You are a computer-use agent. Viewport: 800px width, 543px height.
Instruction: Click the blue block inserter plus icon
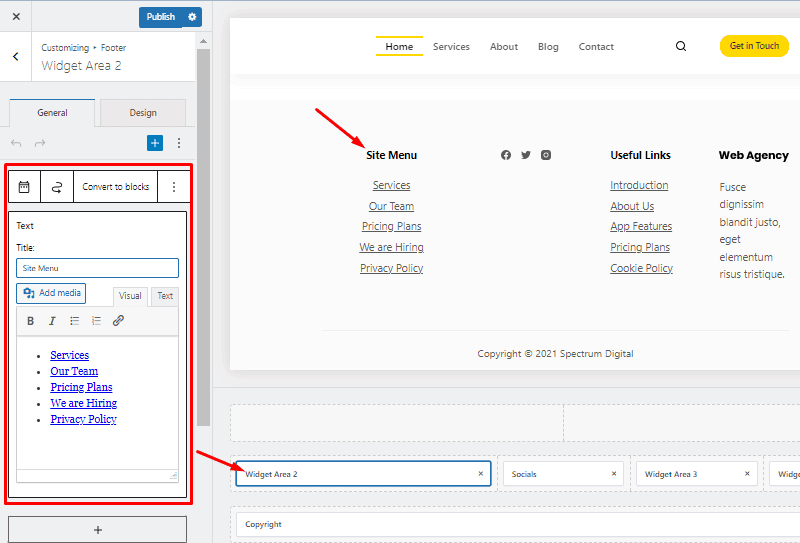click(155, 143)
